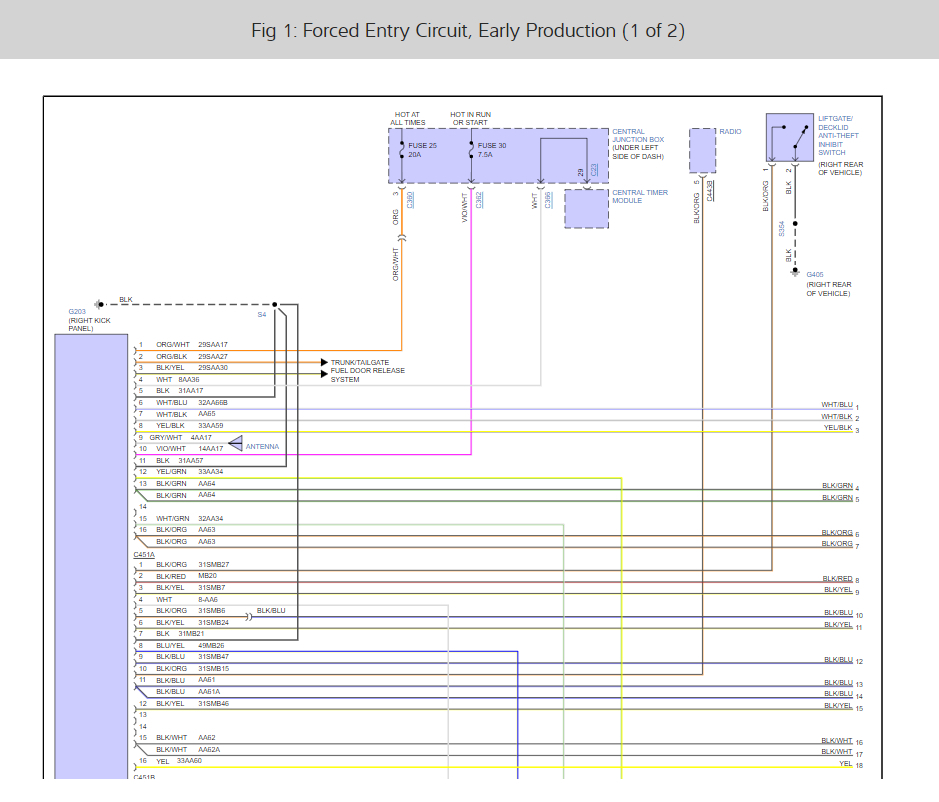Click the S4 splice dot
939x802 pixels.
point(273,304)
